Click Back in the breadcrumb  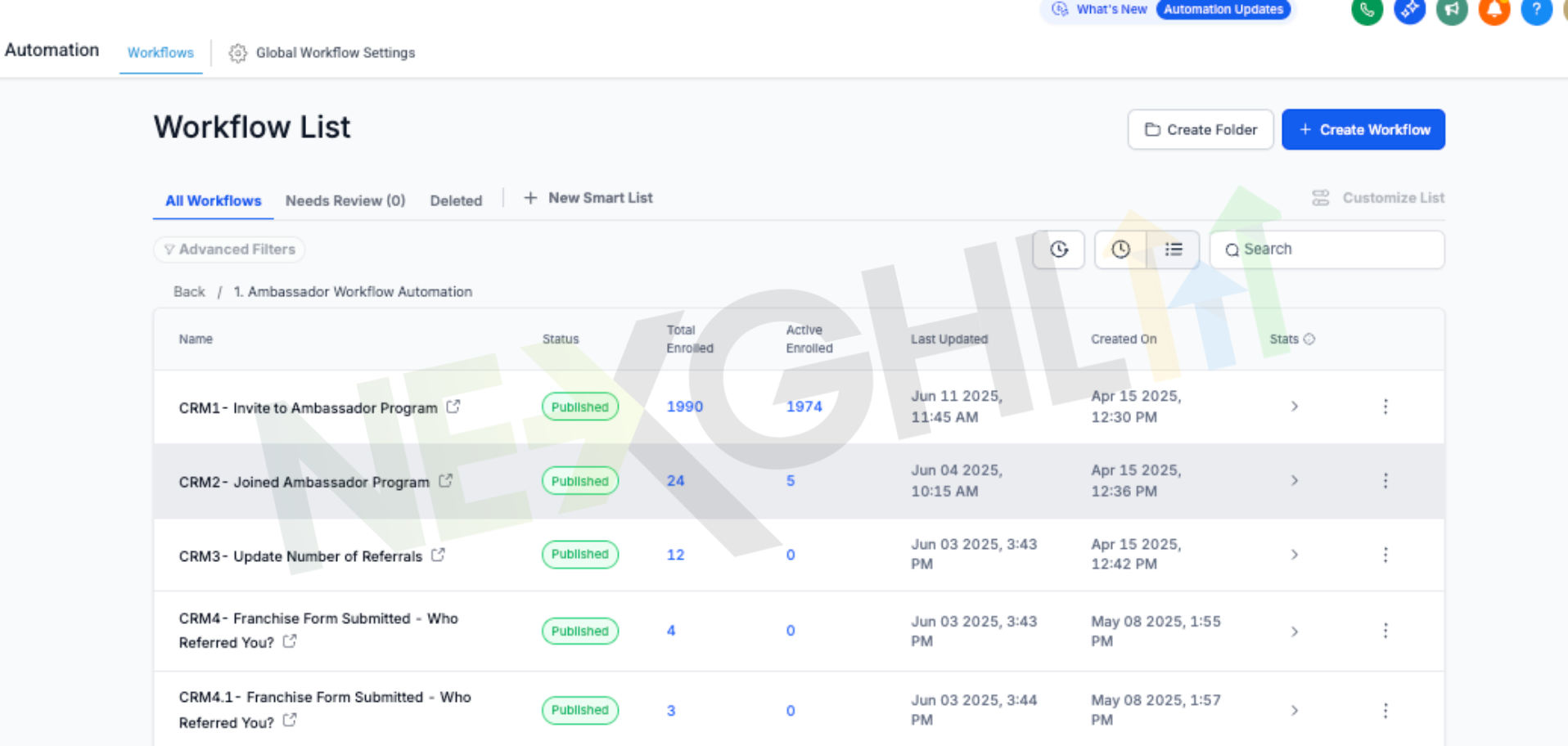click(189, 292)
